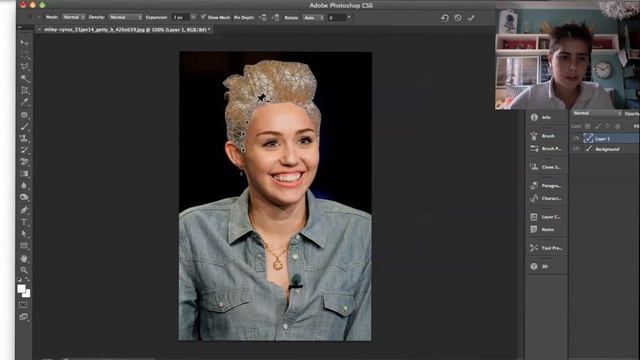Lock layer position
The height and width of the screenshot is (360, 640).
pyautogui.click(x=608, y=126)
